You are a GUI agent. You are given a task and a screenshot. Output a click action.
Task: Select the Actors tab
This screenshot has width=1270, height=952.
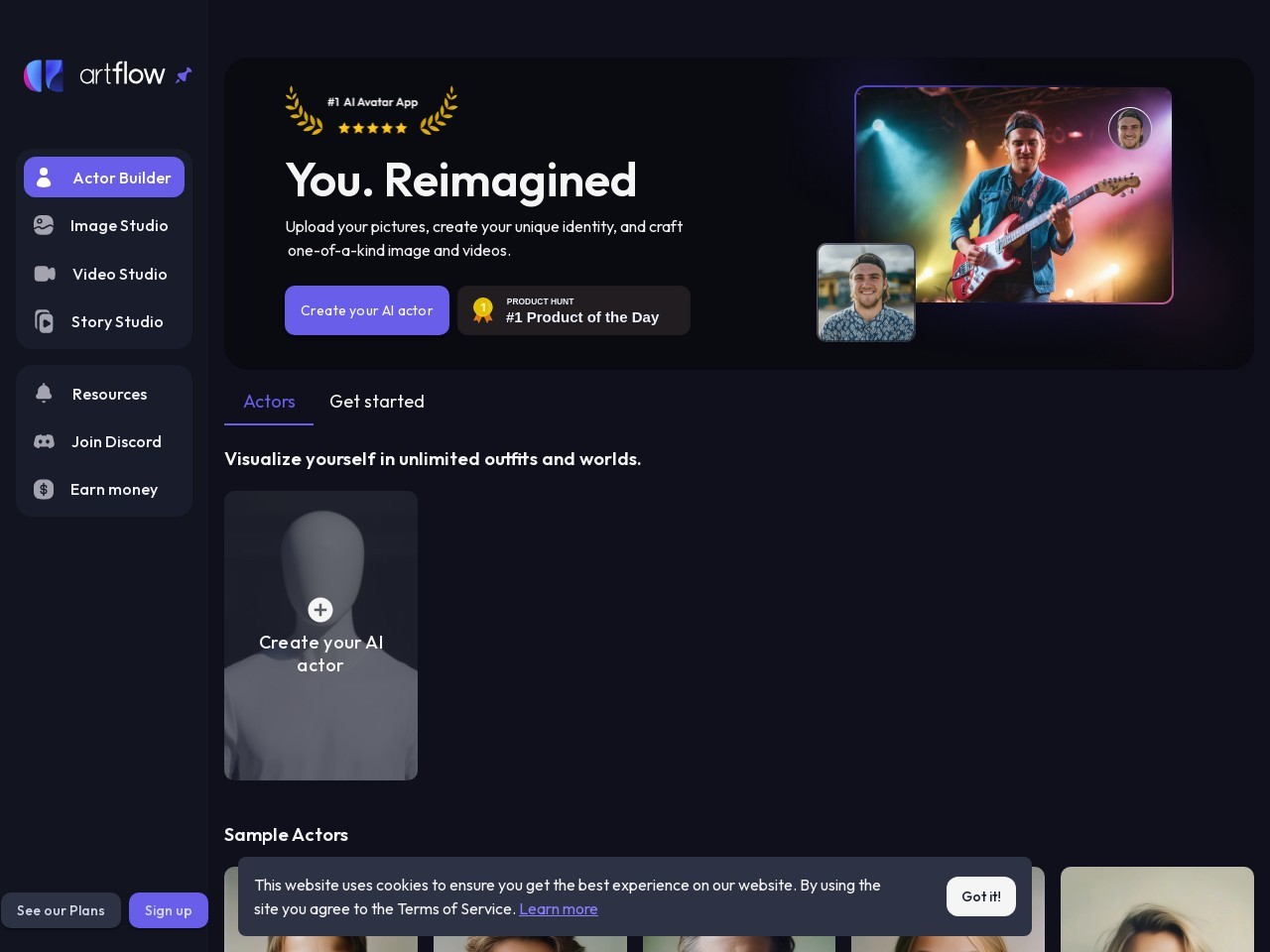(x=269, y=402)
